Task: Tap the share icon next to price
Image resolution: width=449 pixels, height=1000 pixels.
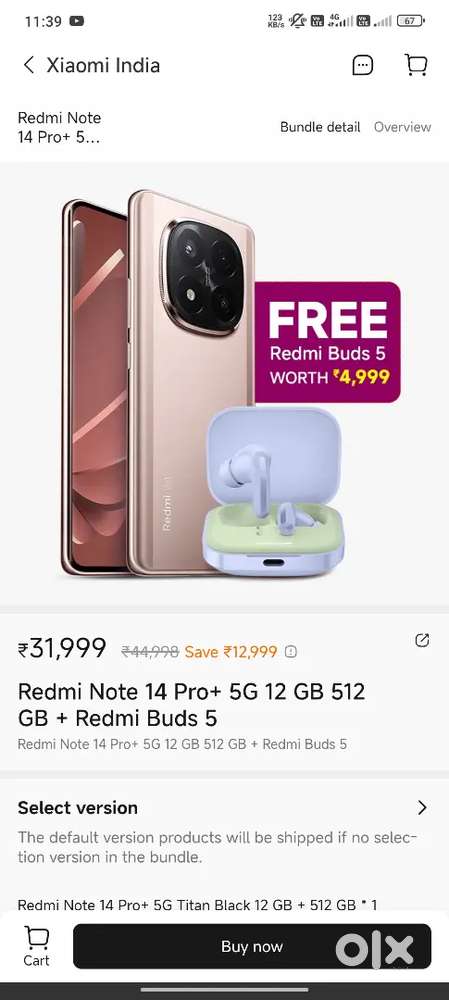Action: [x=422, y=640]
